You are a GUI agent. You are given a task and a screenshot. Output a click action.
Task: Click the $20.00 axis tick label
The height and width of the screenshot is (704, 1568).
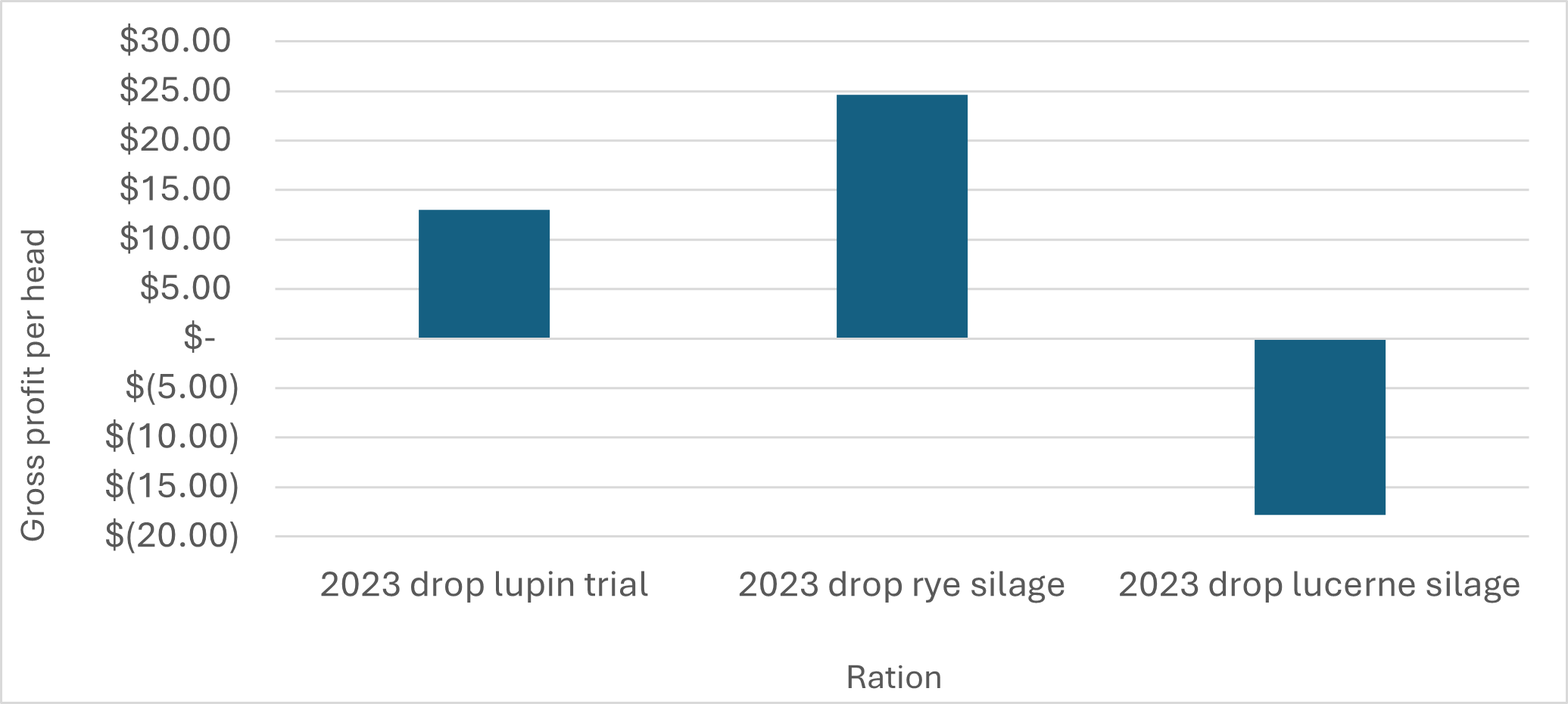[175, 139]
